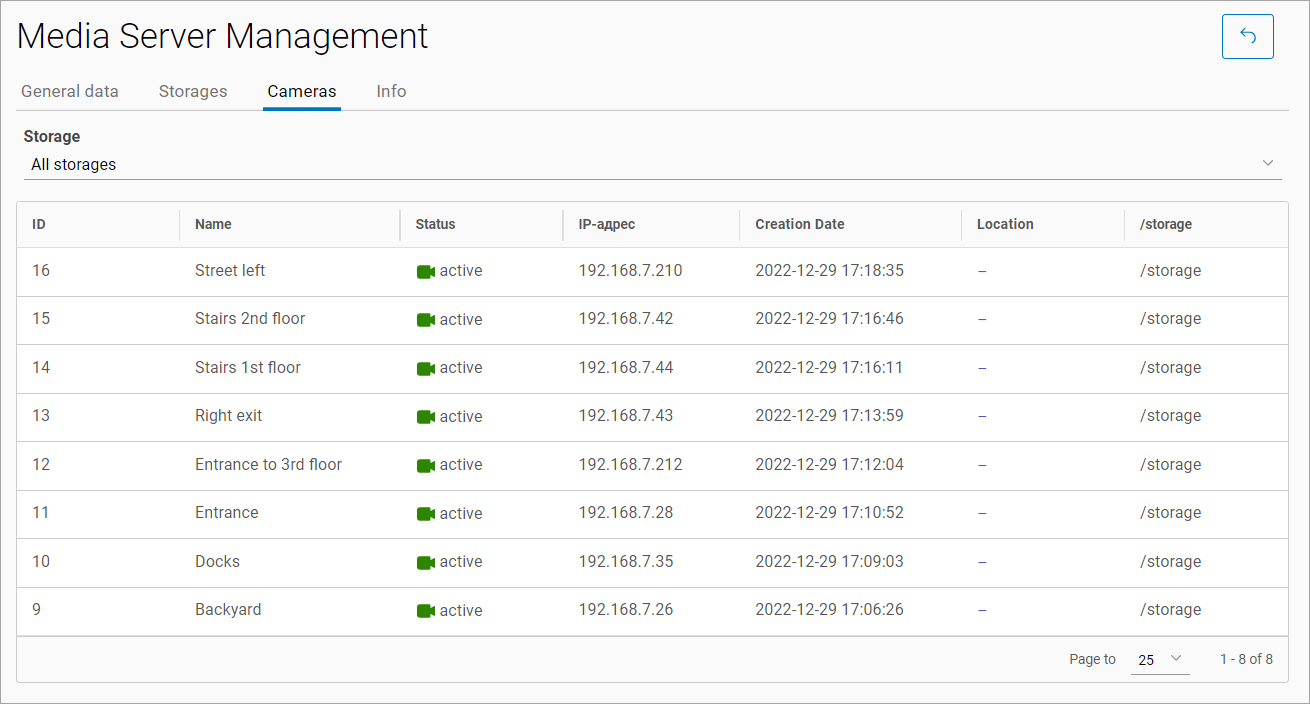Open the Storage filter dropdown

coord(650,164)
